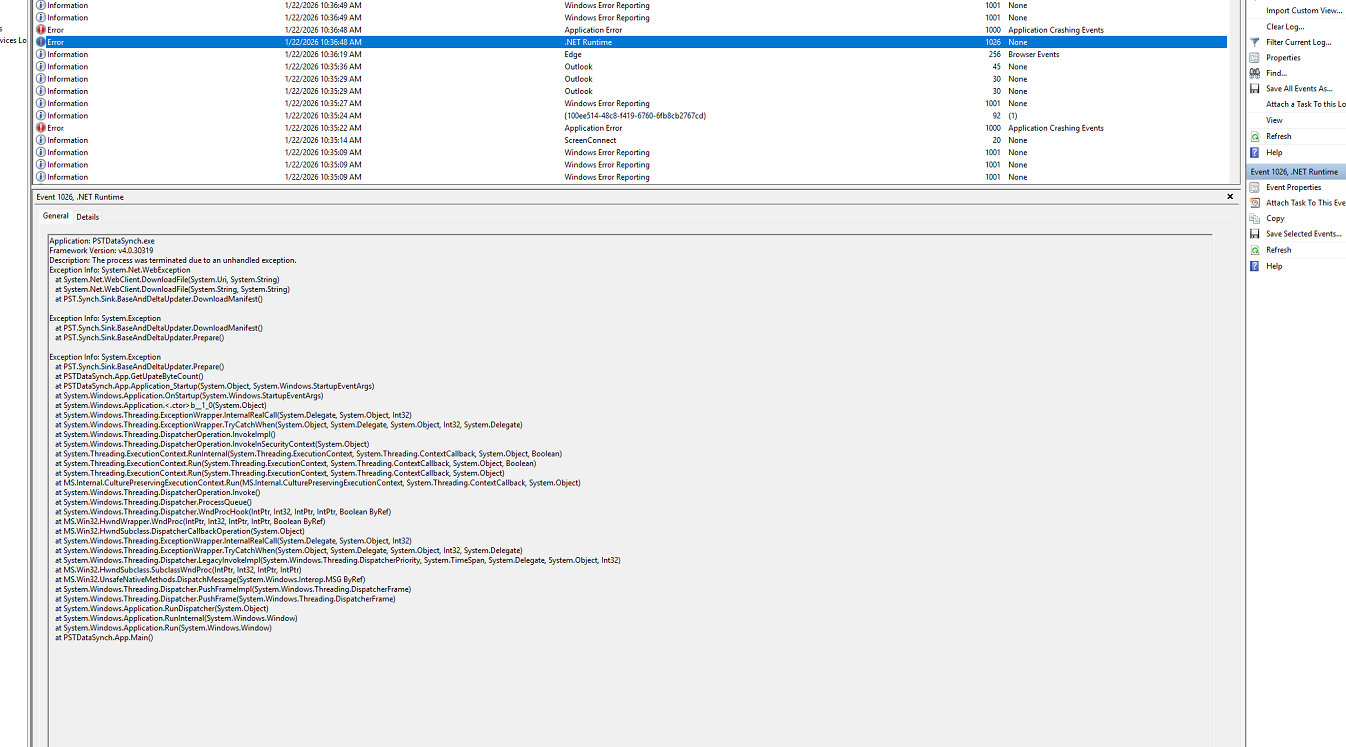Image resolution: width=1346 pixels, height=747 pixels.
Task: Click 'Exception Info: System.Net.WebException' line
Action: pos(120,270)
